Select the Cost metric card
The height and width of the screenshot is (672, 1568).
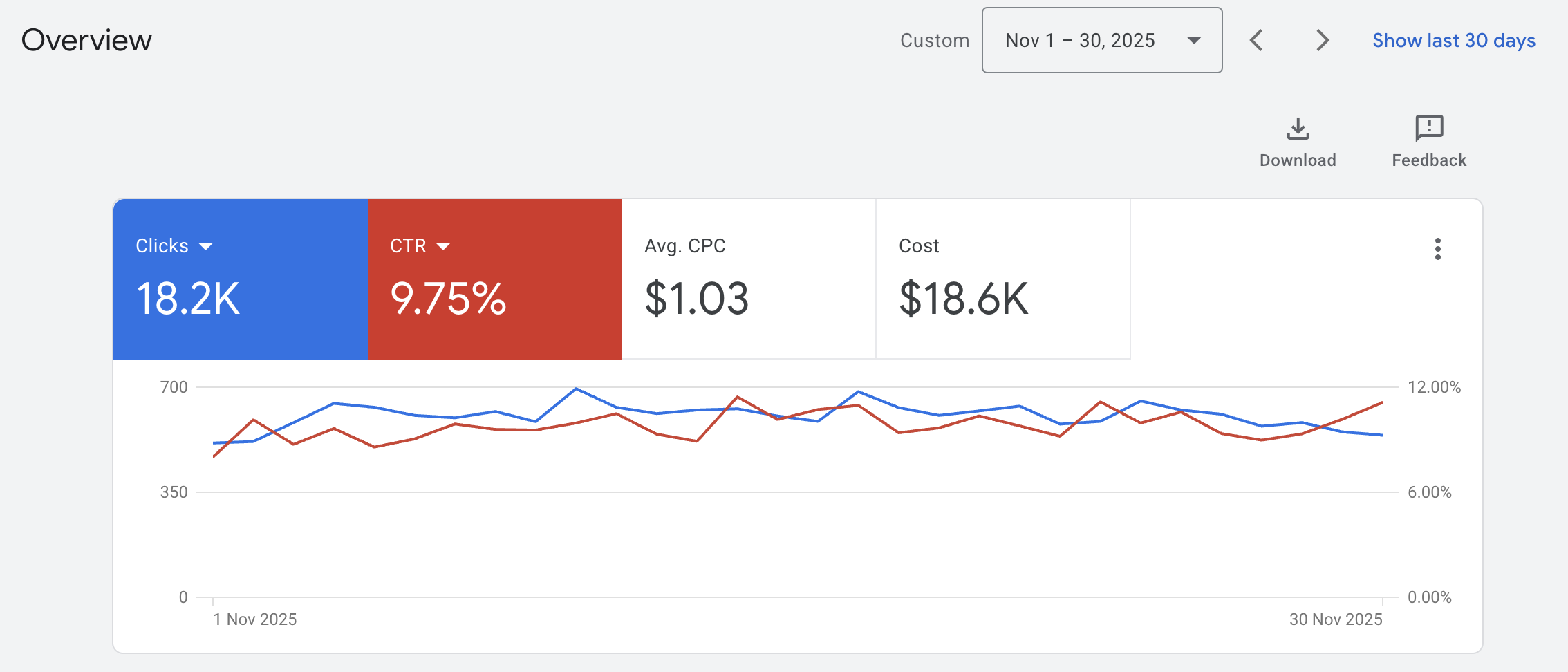point(1002,279)
